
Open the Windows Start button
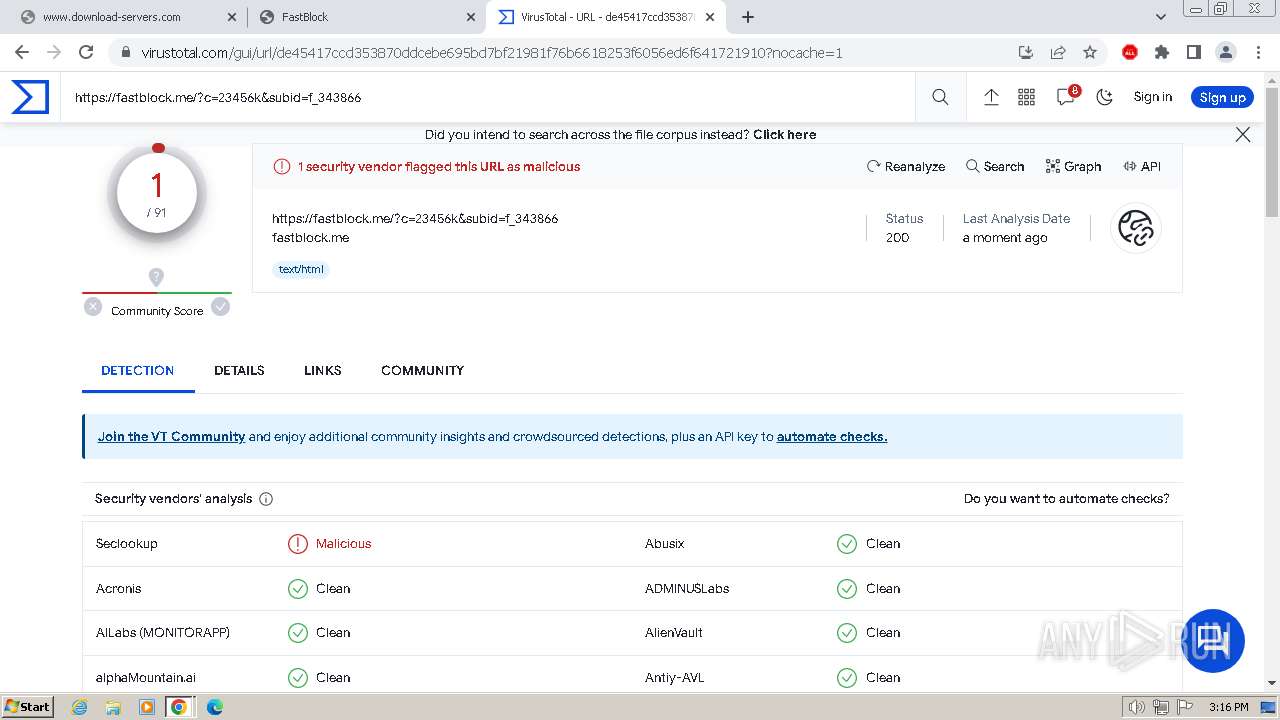[x=28, y=706]
